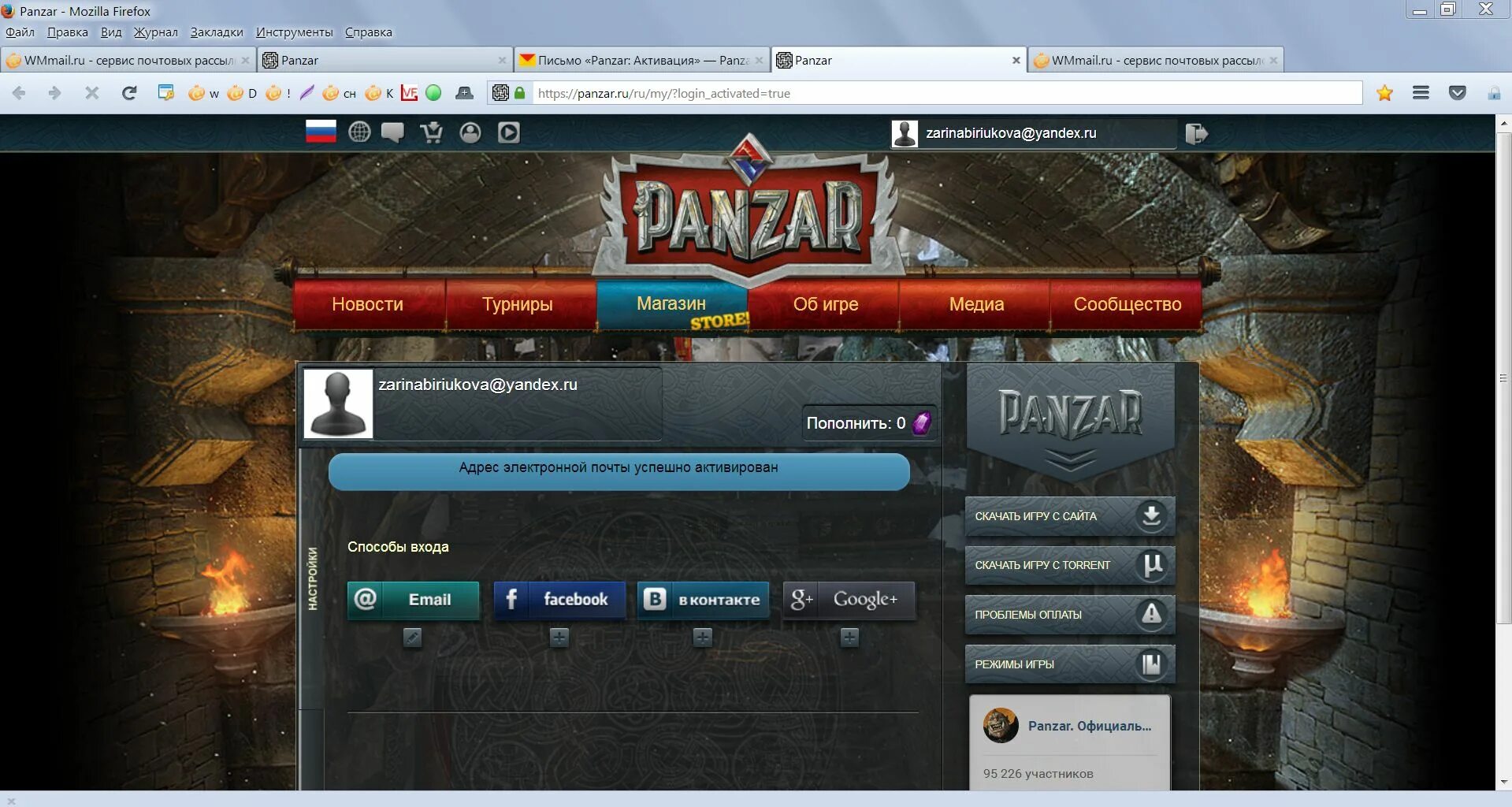Click the purple feather bookmark icon
Screen dimensions: 1512x807
[307, 93]
